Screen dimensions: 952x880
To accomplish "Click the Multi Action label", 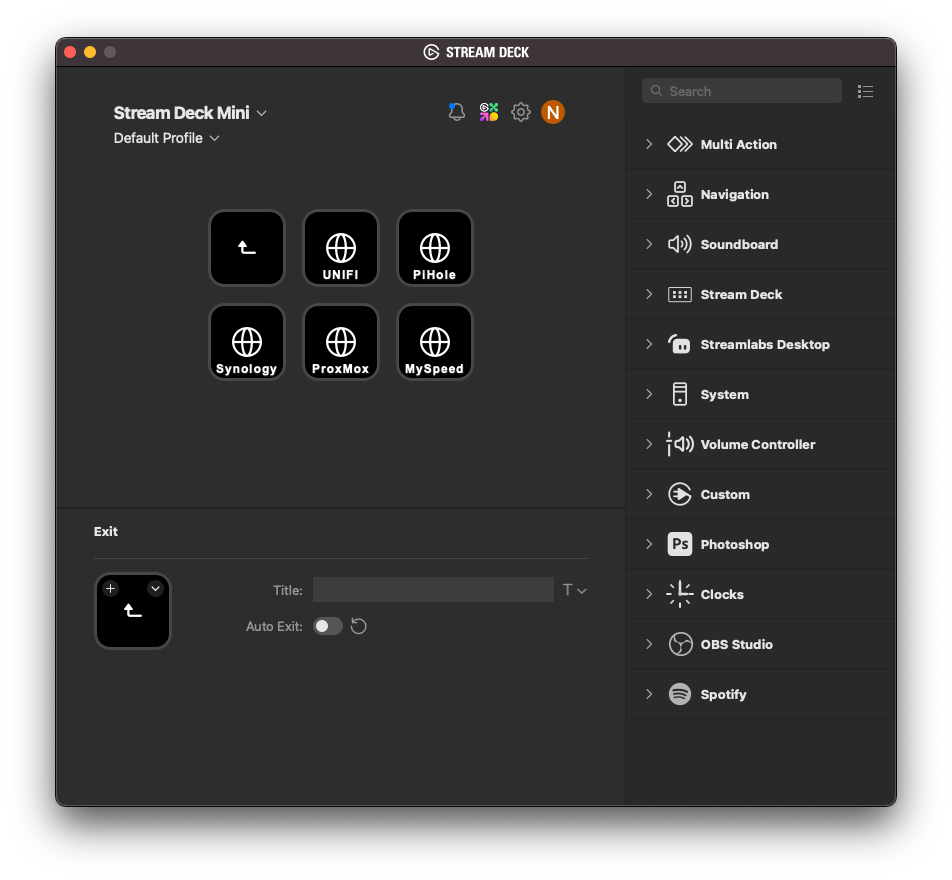I will 738,145.
